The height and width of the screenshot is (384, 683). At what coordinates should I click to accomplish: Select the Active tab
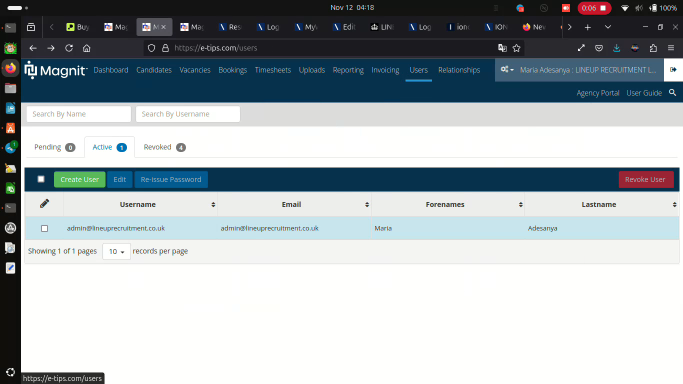coord(109,147)
